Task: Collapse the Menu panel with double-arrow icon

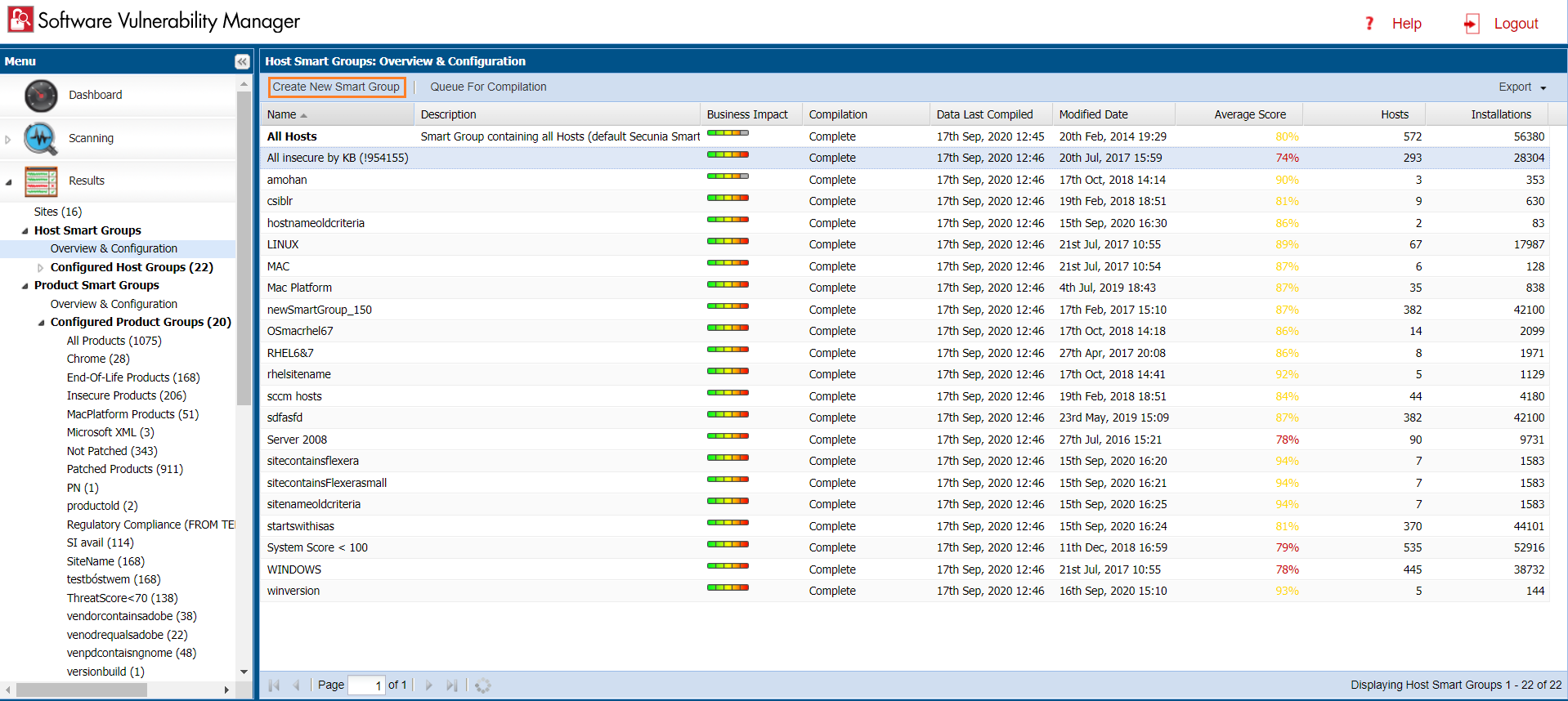Action: tap(242, 61)
